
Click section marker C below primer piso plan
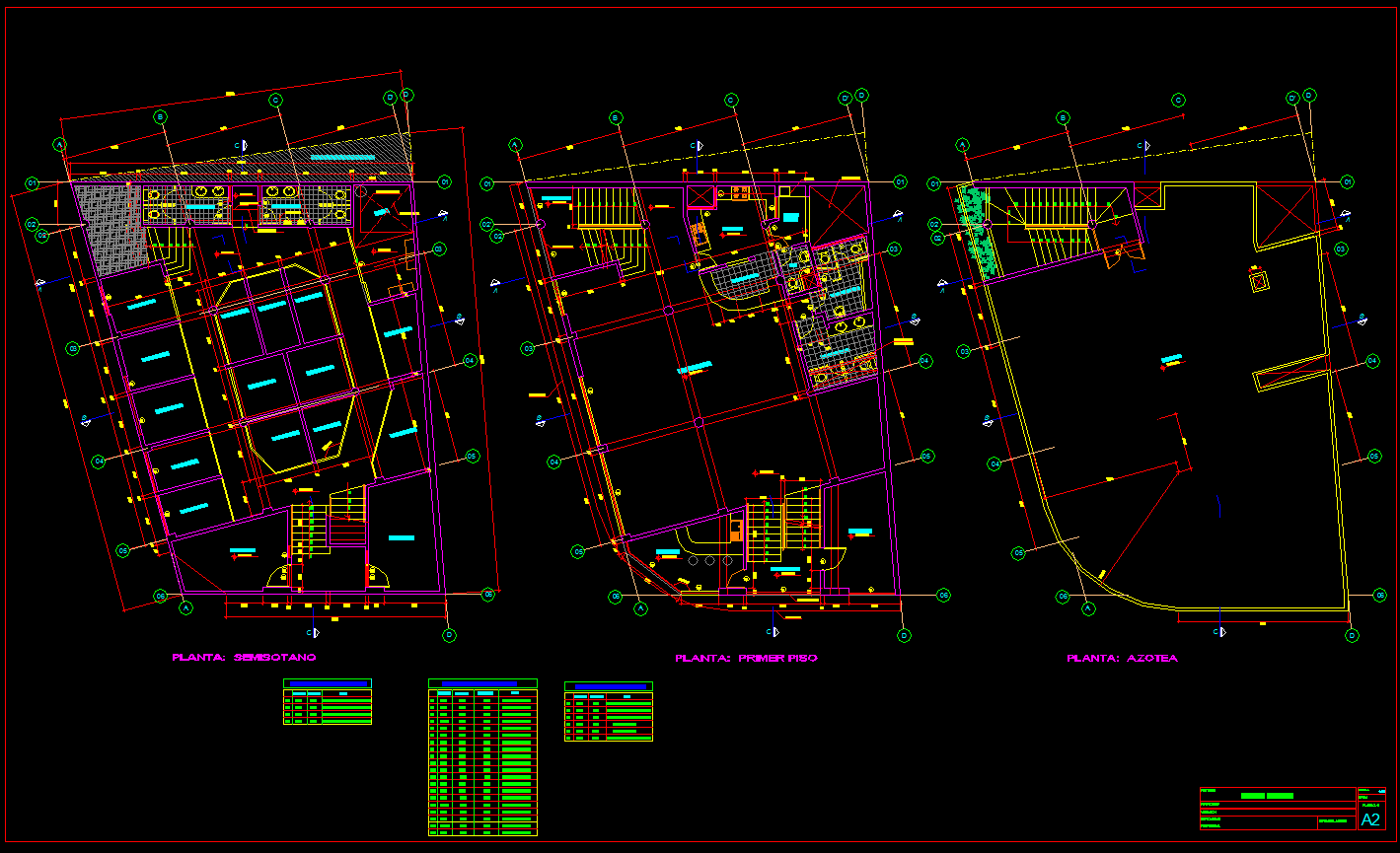tap(774, 631)
